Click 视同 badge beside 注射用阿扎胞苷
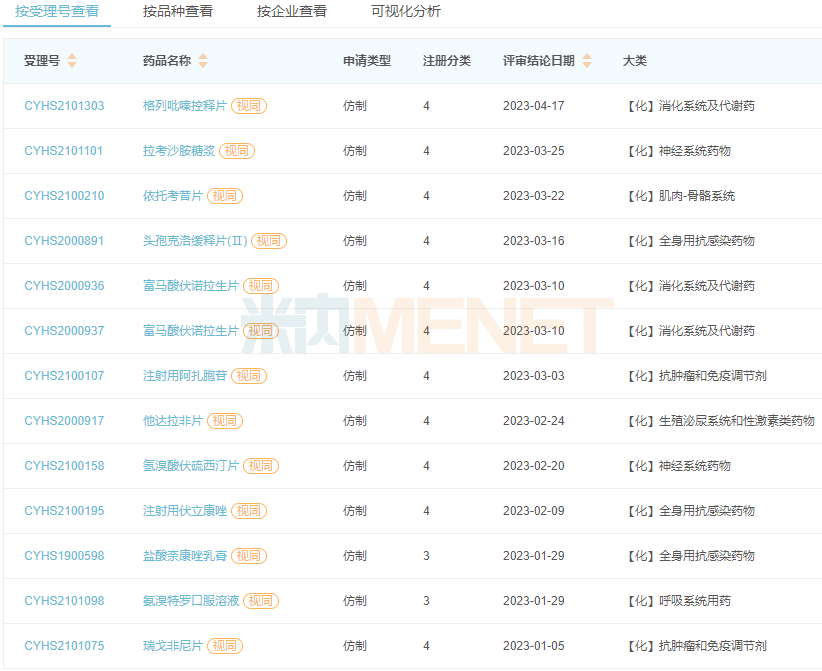Screen dimensions: 822x671 tap(249, 376)
